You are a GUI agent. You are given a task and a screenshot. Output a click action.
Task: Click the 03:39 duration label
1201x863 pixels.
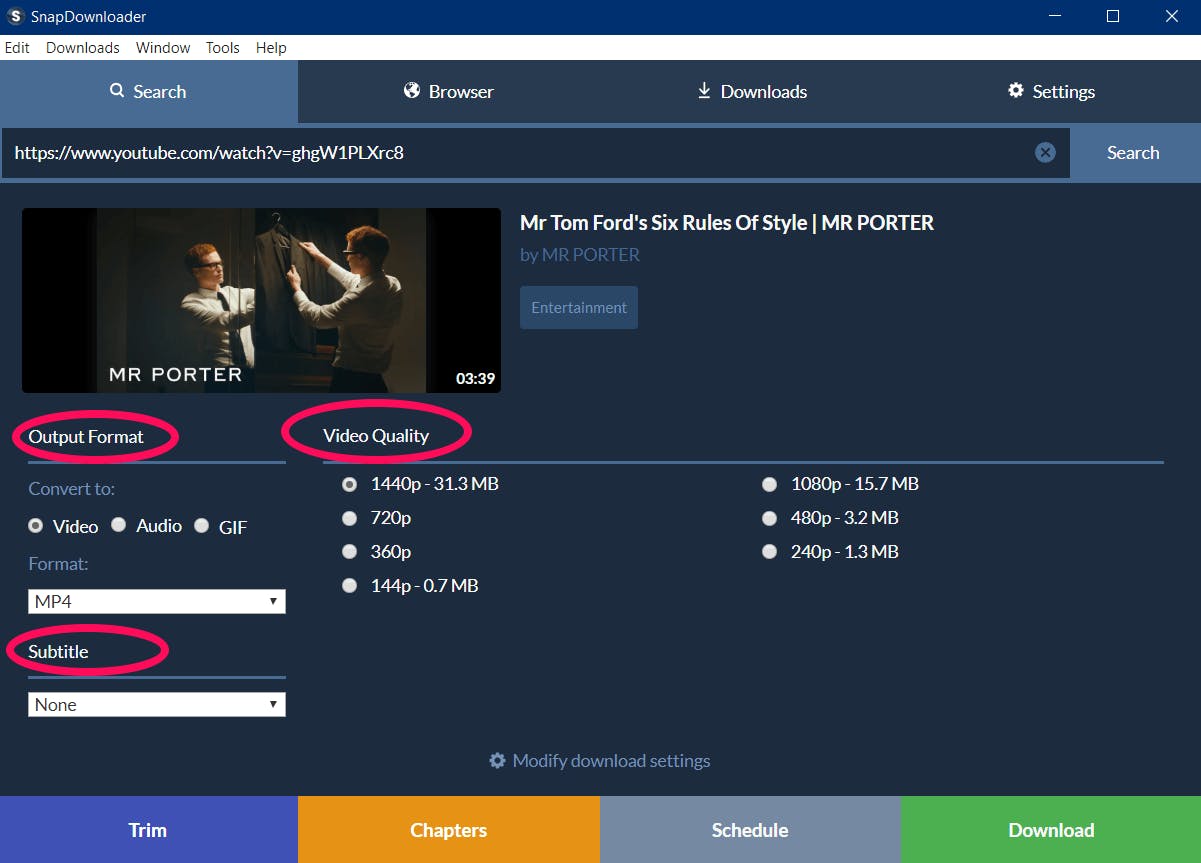coord(476,379)
